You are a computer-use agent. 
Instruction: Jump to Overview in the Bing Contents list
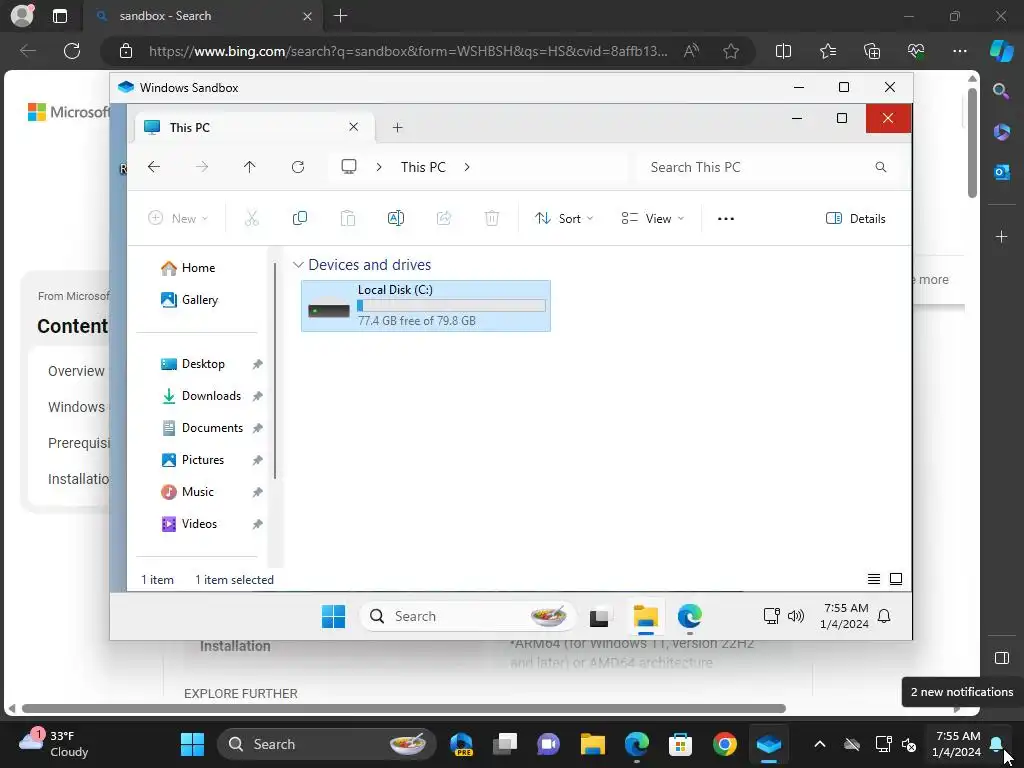(76, 371)
